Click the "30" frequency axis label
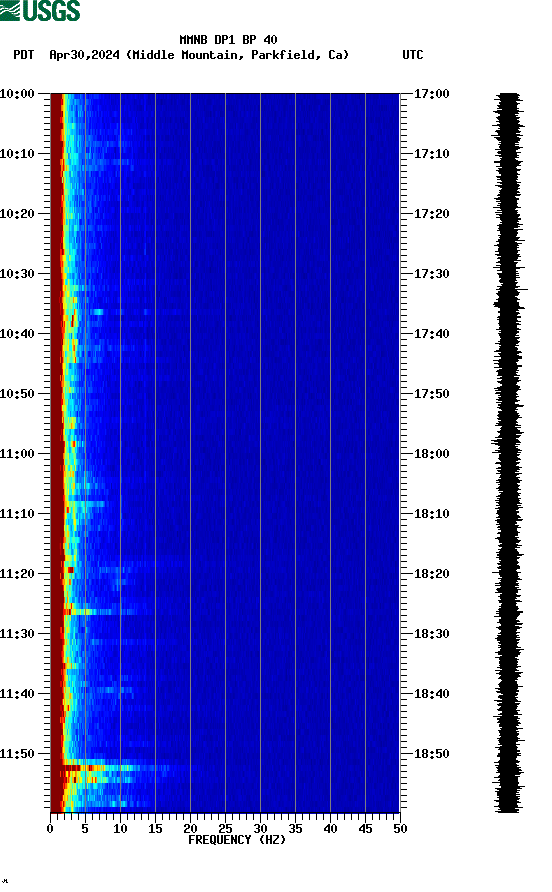Screen dimensions: 552x892 pos(261,829)
